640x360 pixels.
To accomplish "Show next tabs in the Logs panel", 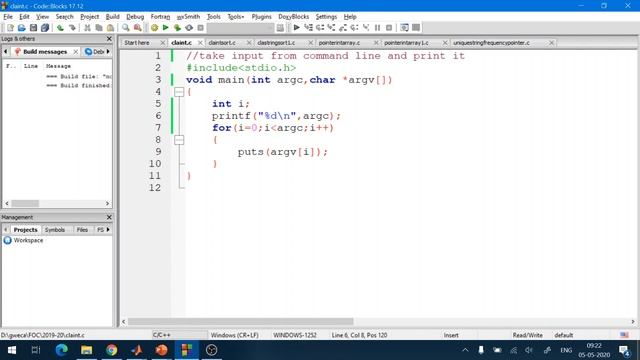I will pos(108,51).
